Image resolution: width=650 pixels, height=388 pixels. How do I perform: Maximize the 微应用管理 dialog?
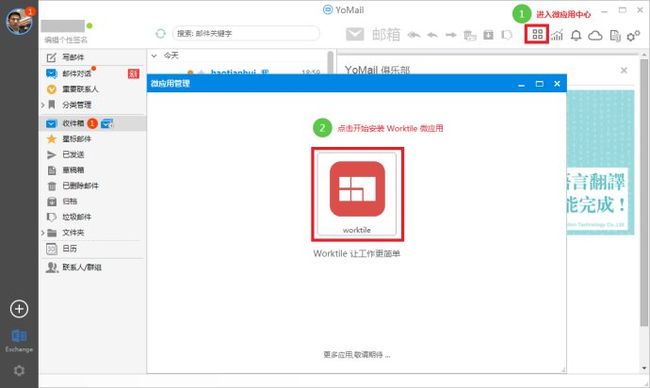(539, 84)
